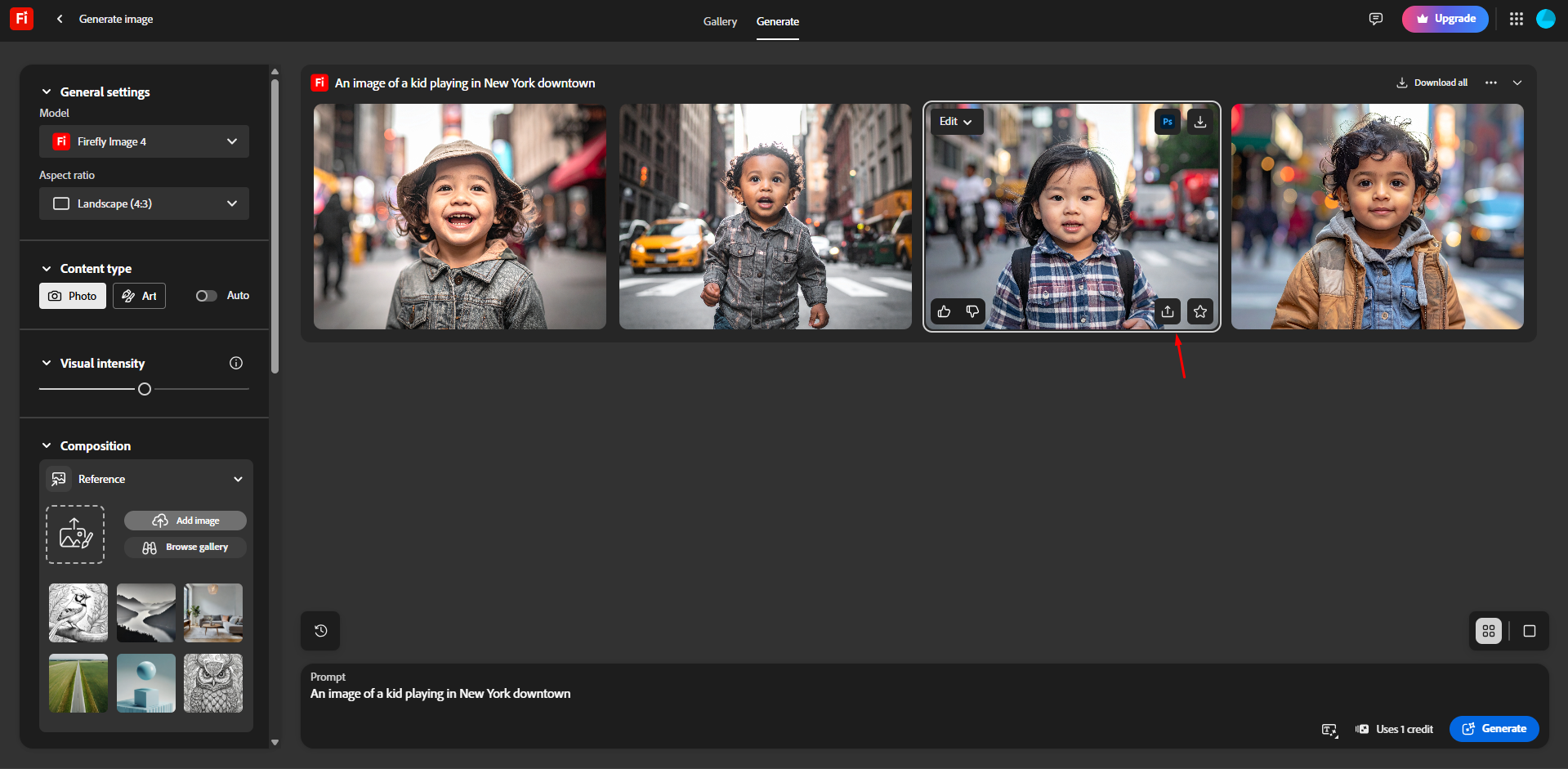Favorite the third image with the star icon
This screenshot has width=1568, height=769.
1200,311
